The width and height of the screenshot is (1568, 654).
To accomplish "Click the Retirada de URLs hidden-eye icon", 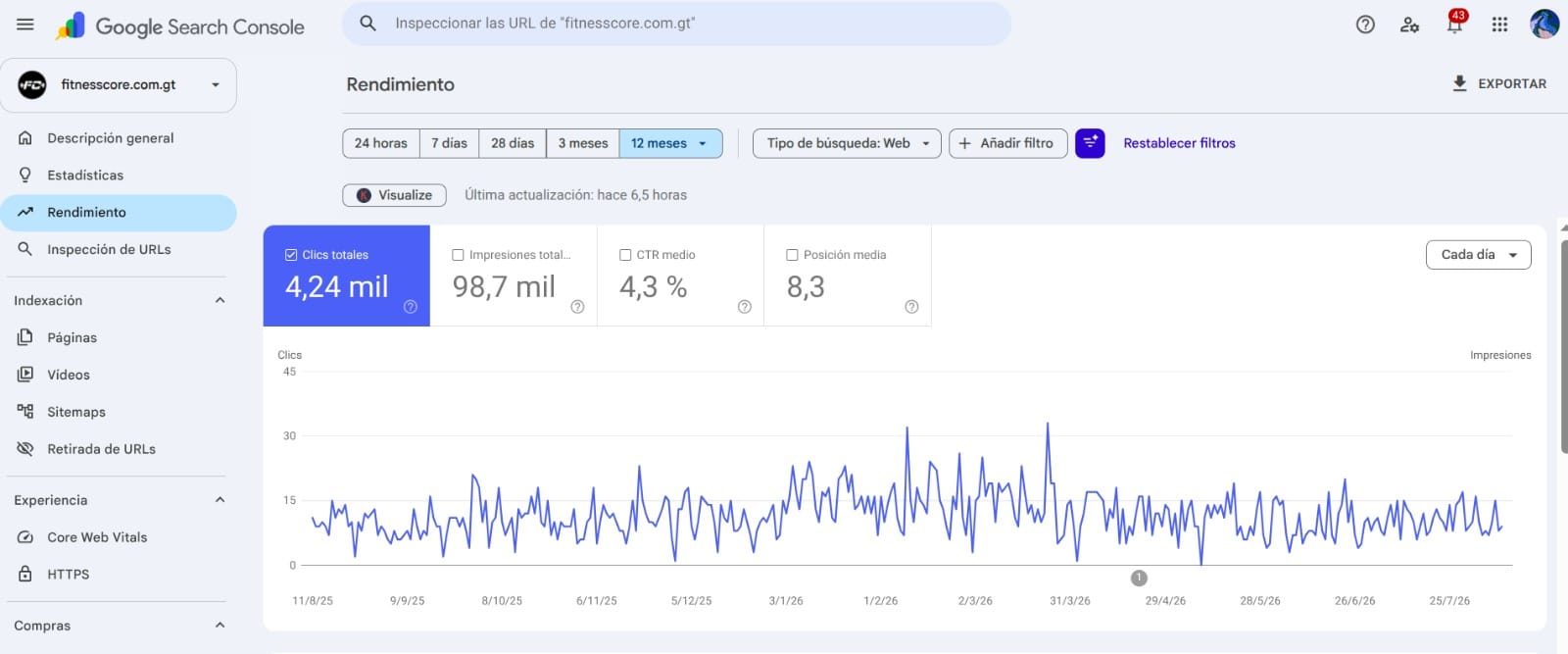I will [25, 449].
